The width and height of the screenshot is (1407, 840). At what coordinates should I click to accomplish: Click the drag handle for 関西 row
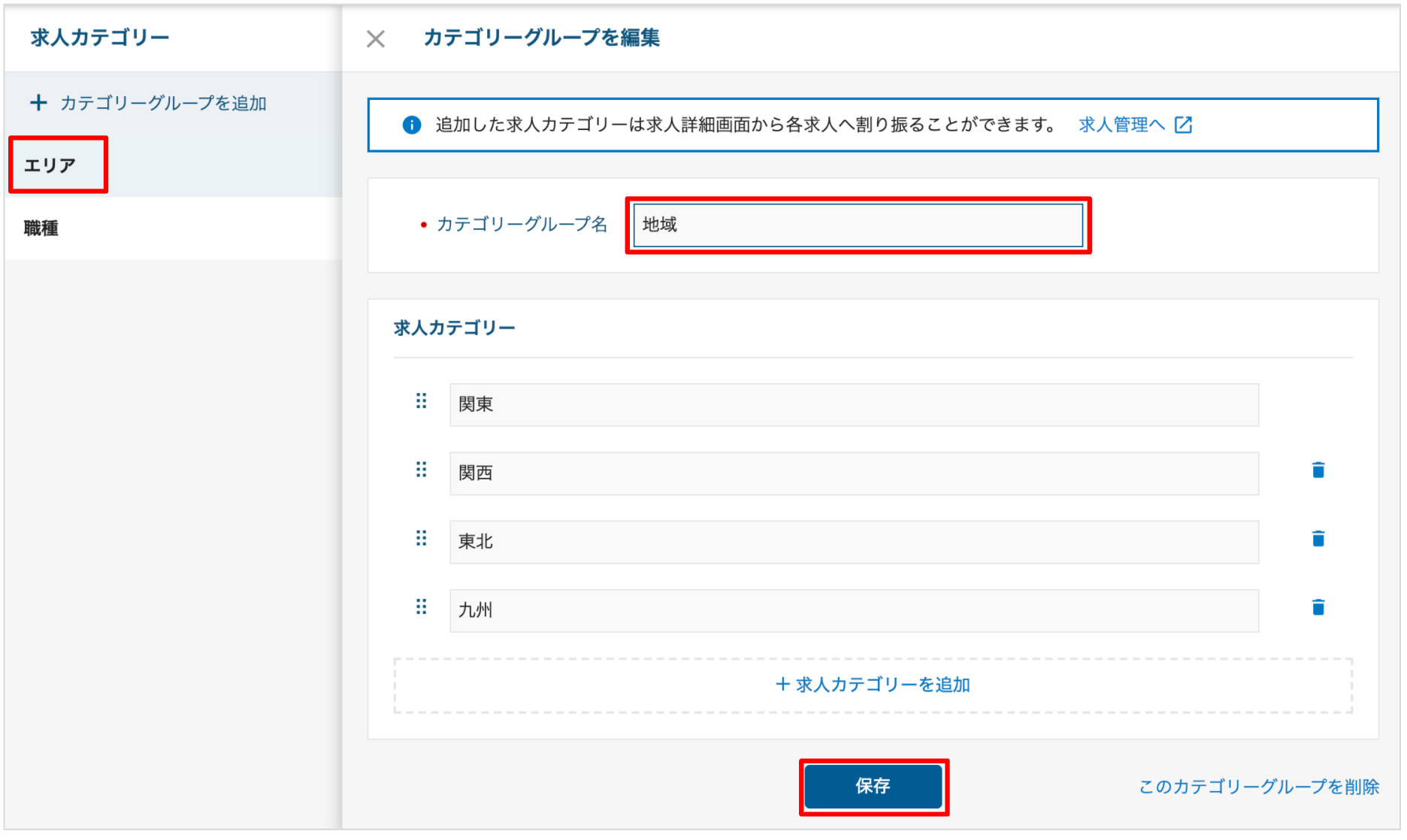(422, 470)
